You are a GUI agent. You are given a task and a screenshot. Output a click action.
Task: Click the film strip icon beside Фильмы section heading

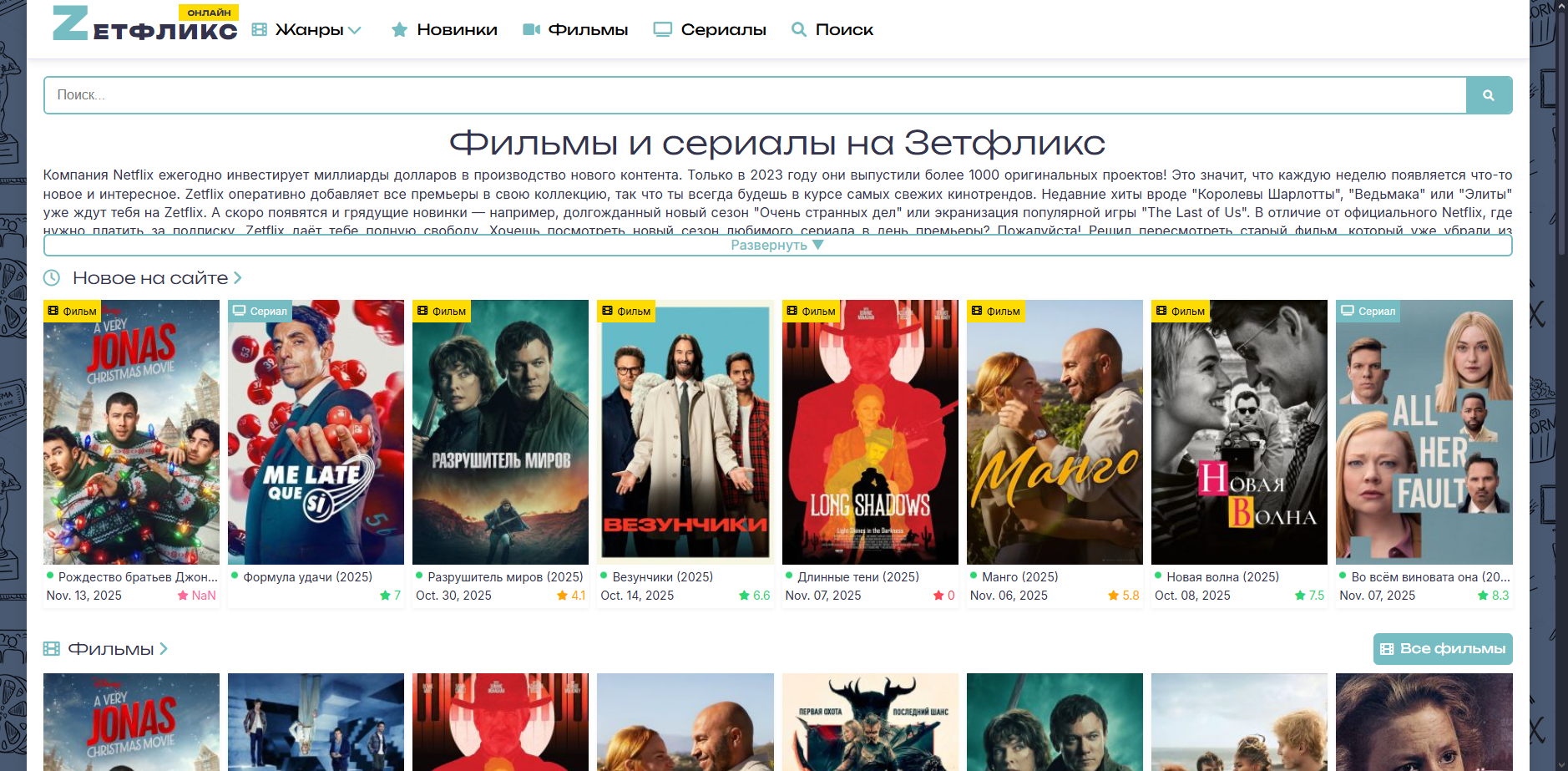pyautogui.click(x=52, y=649)
